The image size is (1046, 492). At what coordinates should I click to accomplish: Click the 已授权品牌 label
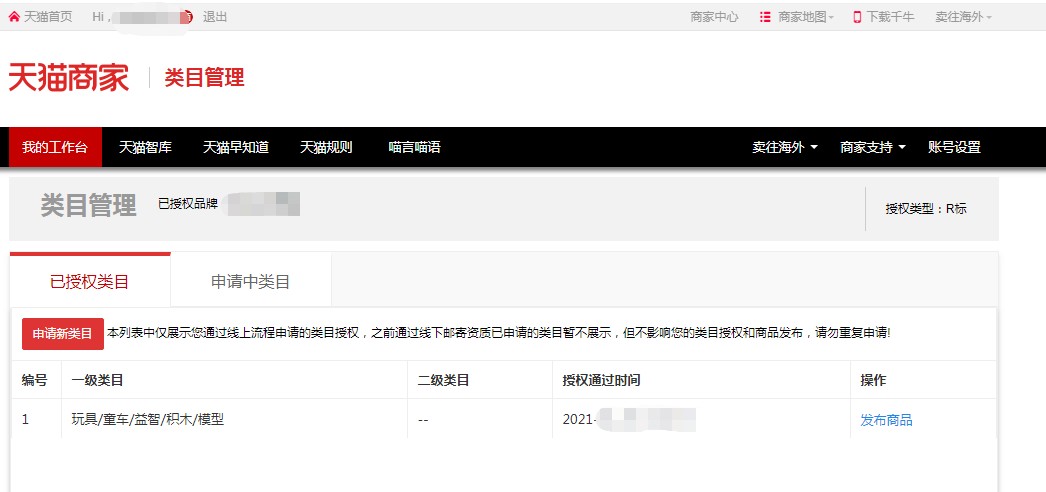point(188,204)
